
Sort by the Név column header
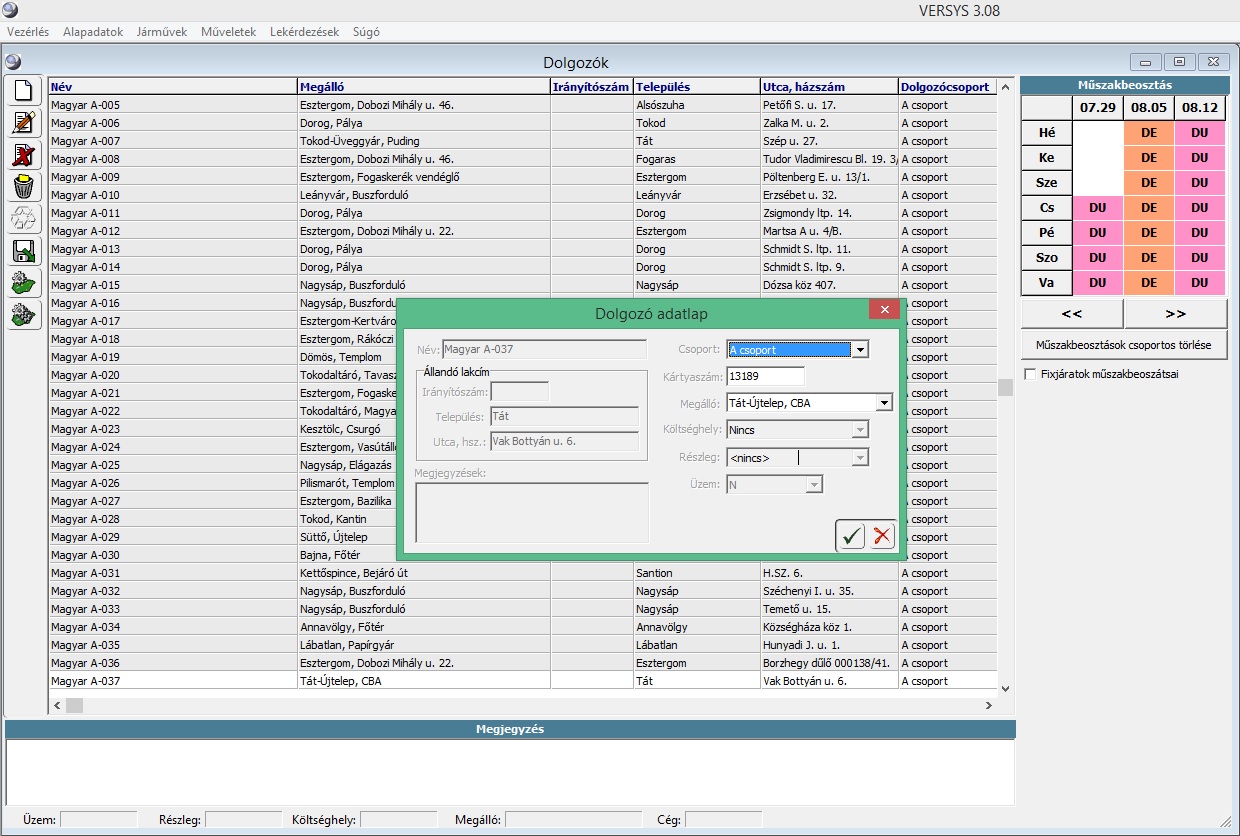pyautogui.click(x=173, y=87)
